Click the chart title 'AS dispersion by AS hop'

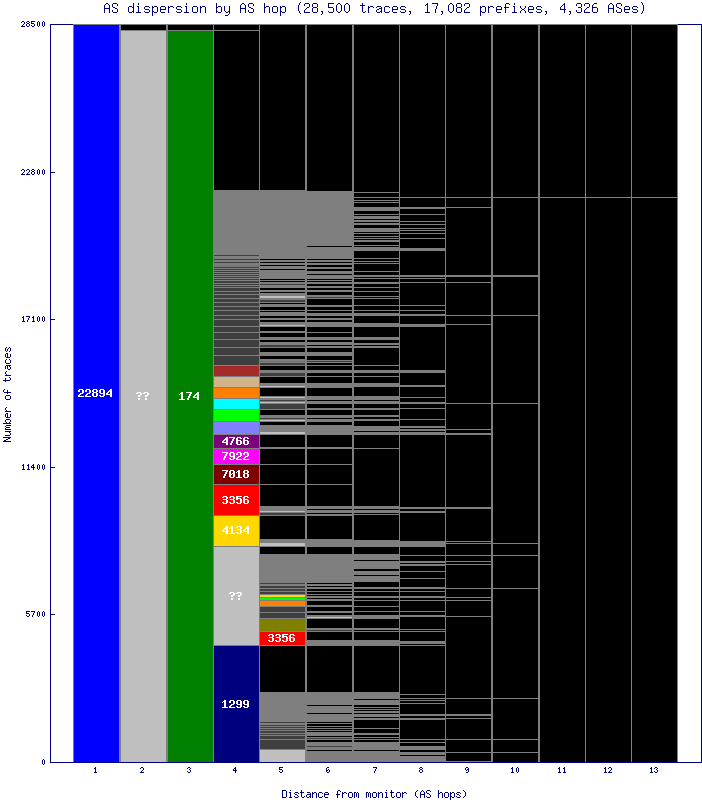(374, 8)
